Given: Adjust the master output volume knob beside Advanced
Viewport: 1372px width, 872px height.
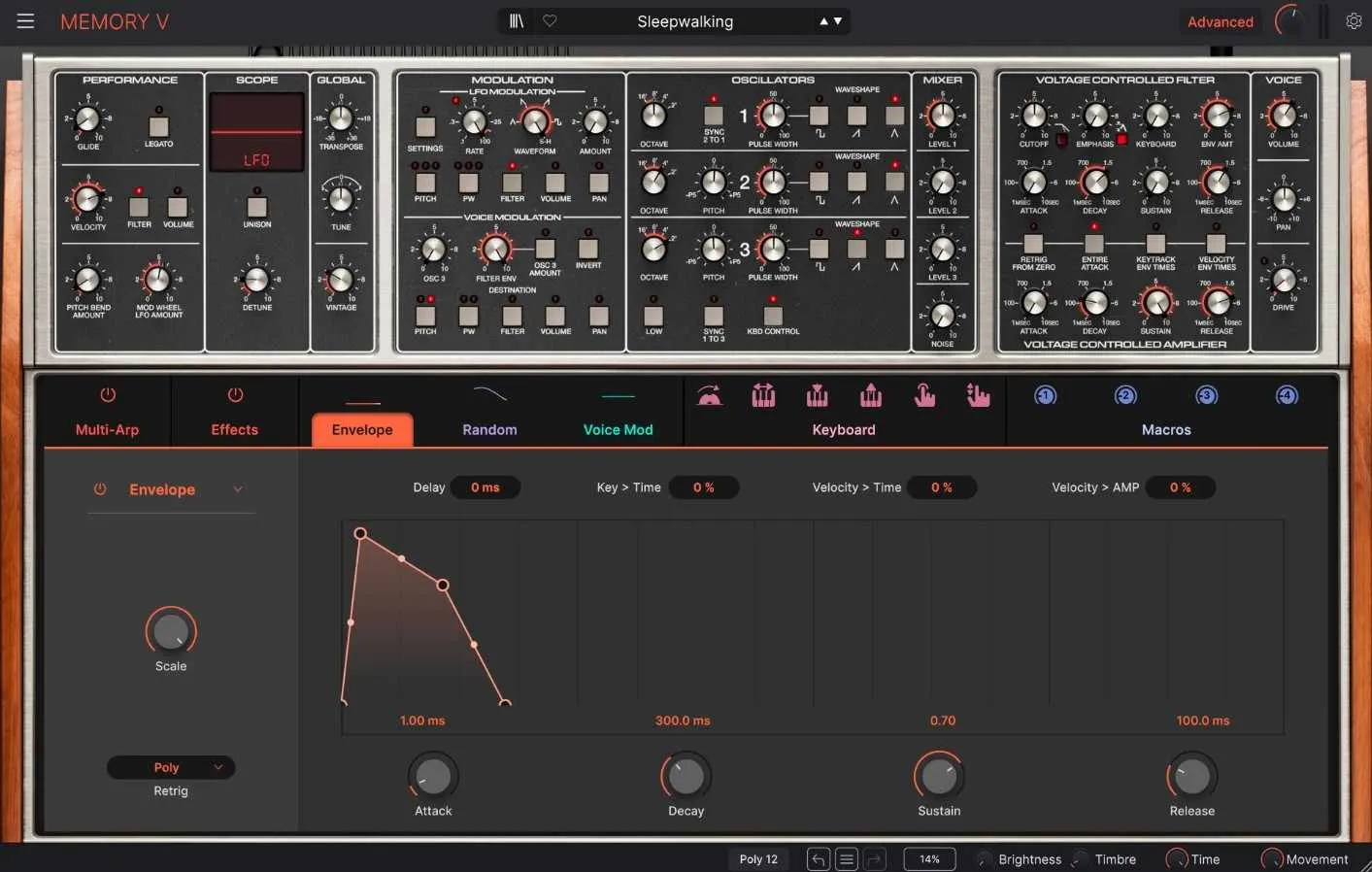Looking at the screenshot, I should point(1289,21).
